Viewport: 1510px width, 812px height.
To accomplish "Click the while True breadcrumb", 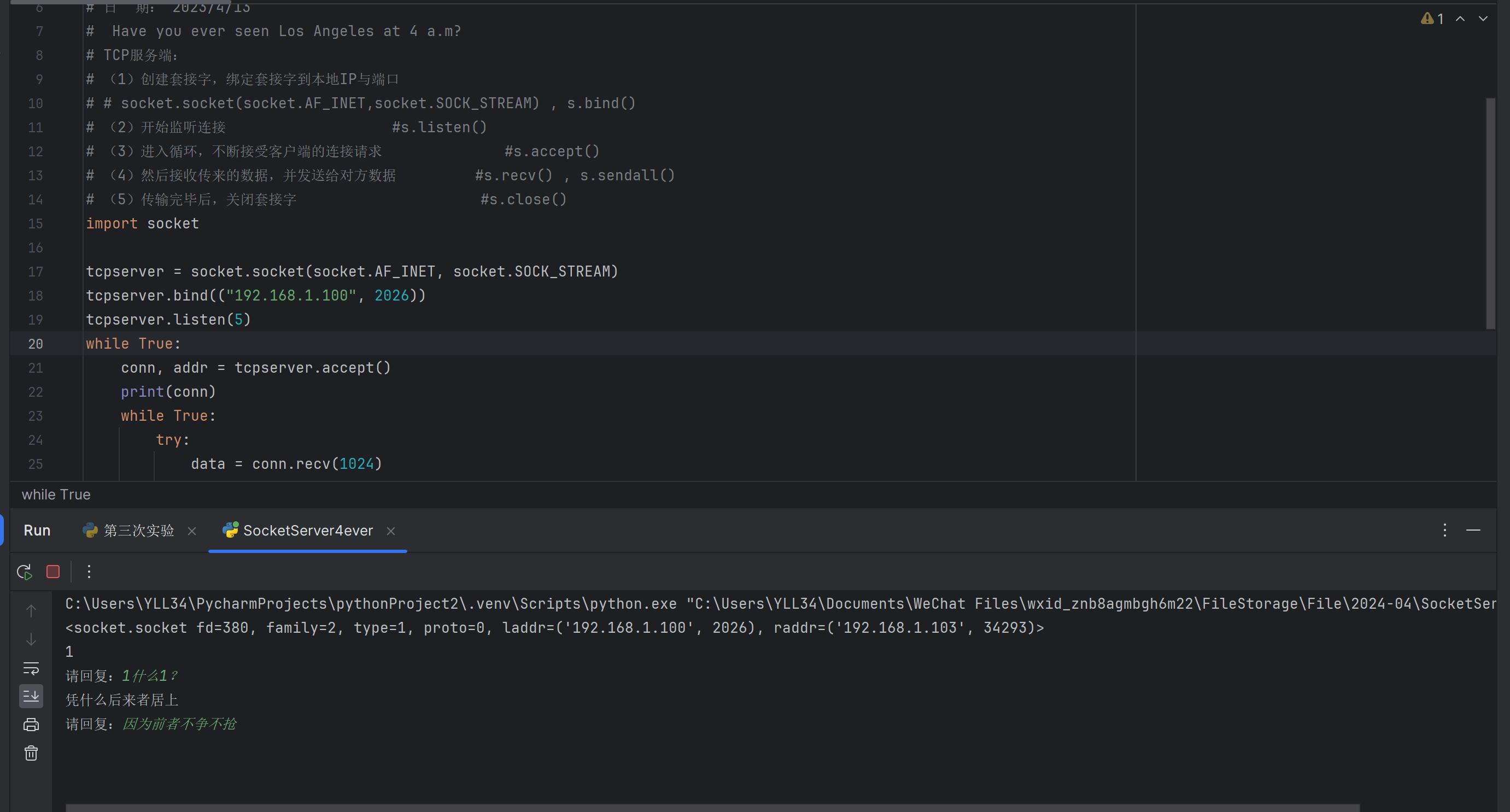I will point(56,495).
